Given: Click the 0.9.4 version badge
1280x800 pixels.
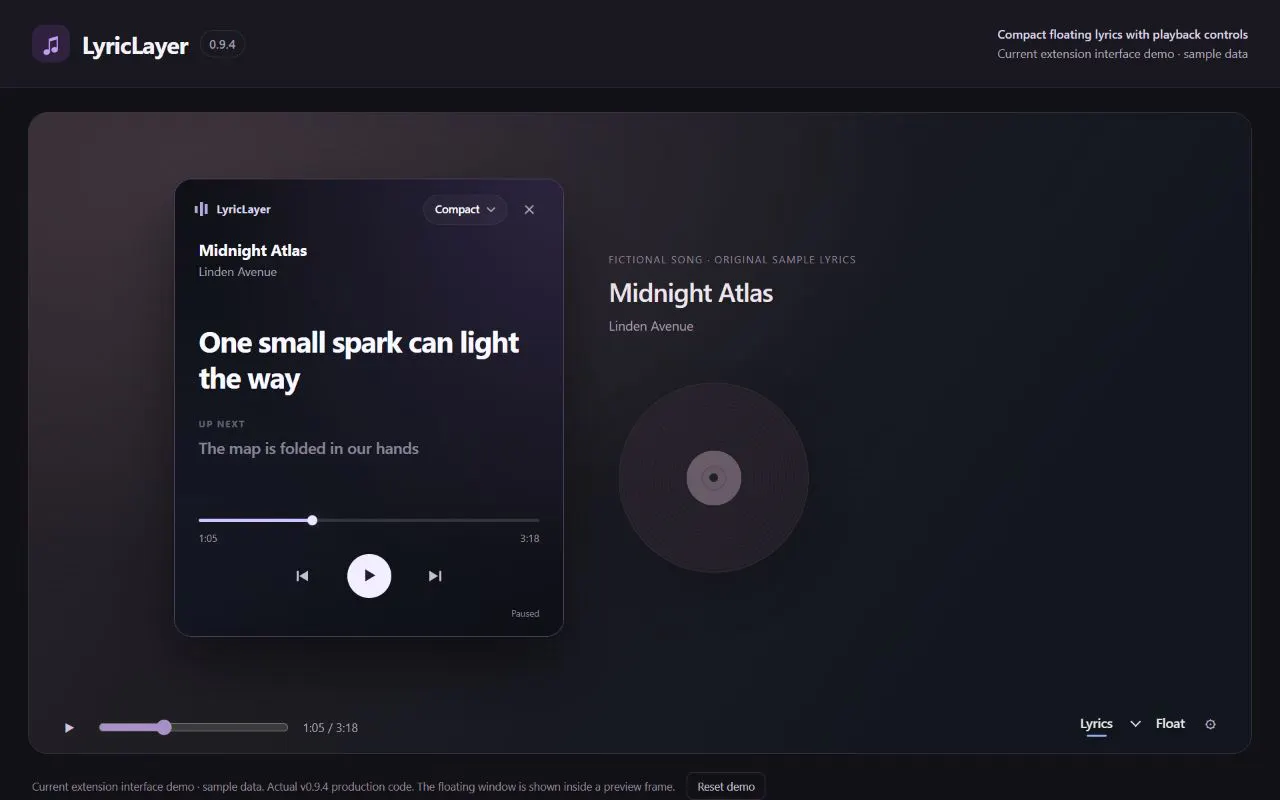Looking at the screenshot, I should tap(222, 45).
